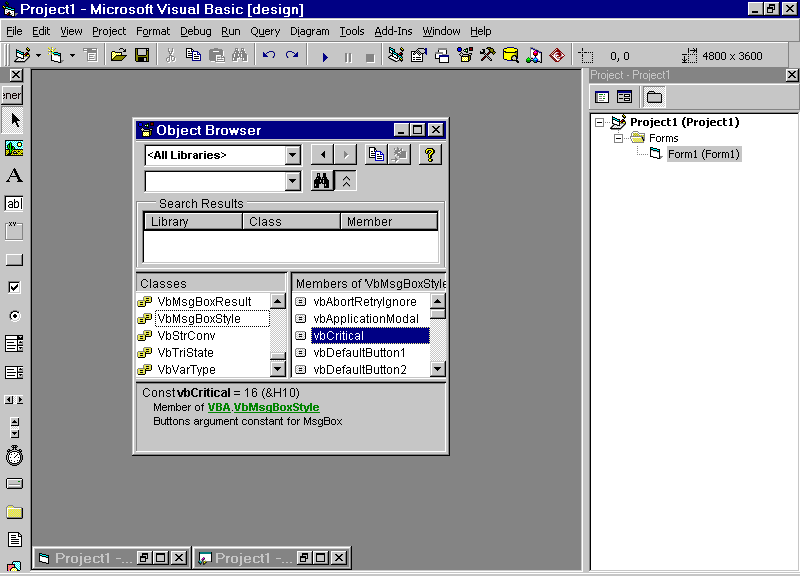
Task: Click Classes list scroll down arrow
Action: click(x=278, y=369)
